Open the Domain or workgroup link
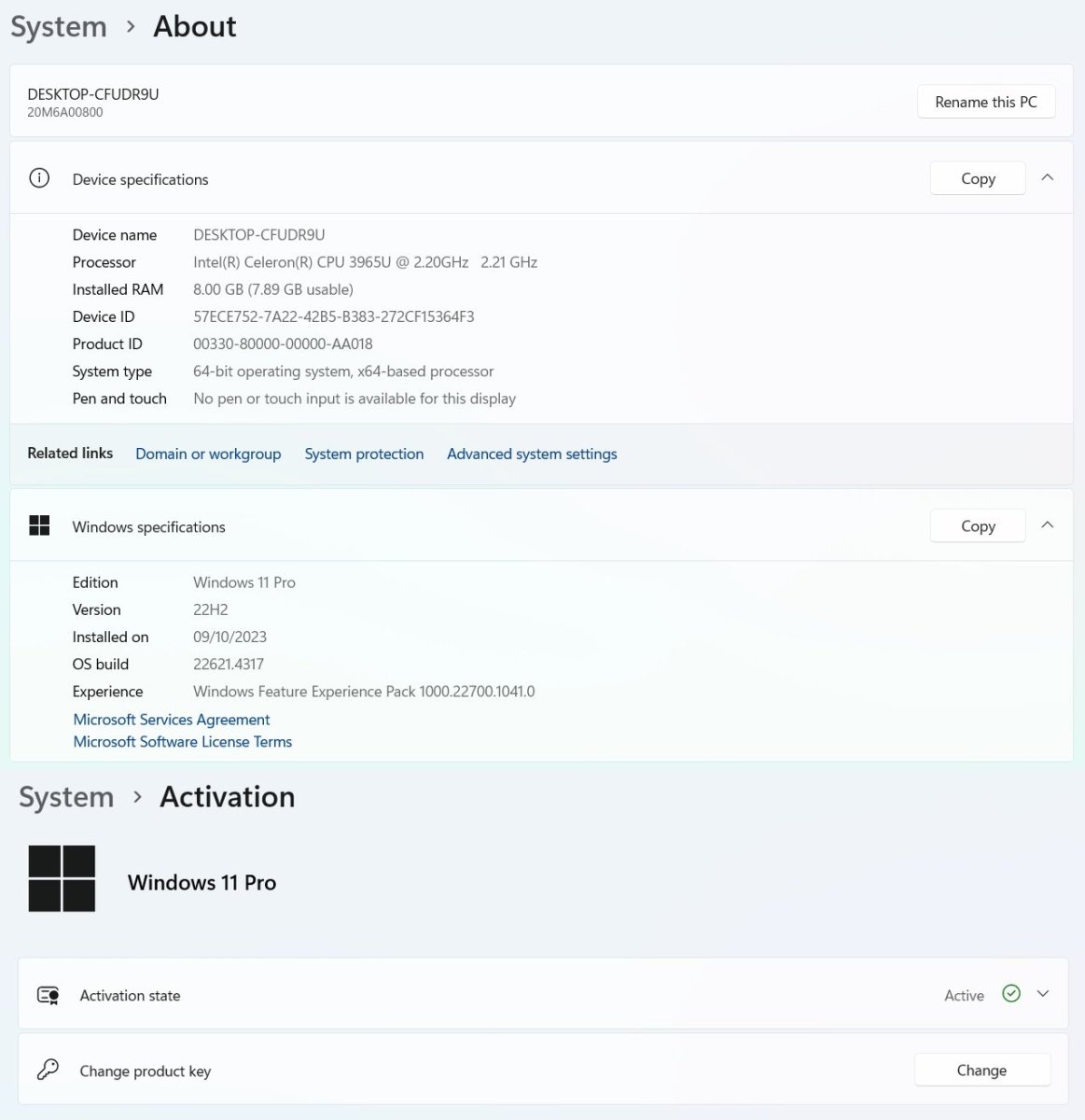Viewport: 1085px width, 1120px height. click(x=208, y=454)
